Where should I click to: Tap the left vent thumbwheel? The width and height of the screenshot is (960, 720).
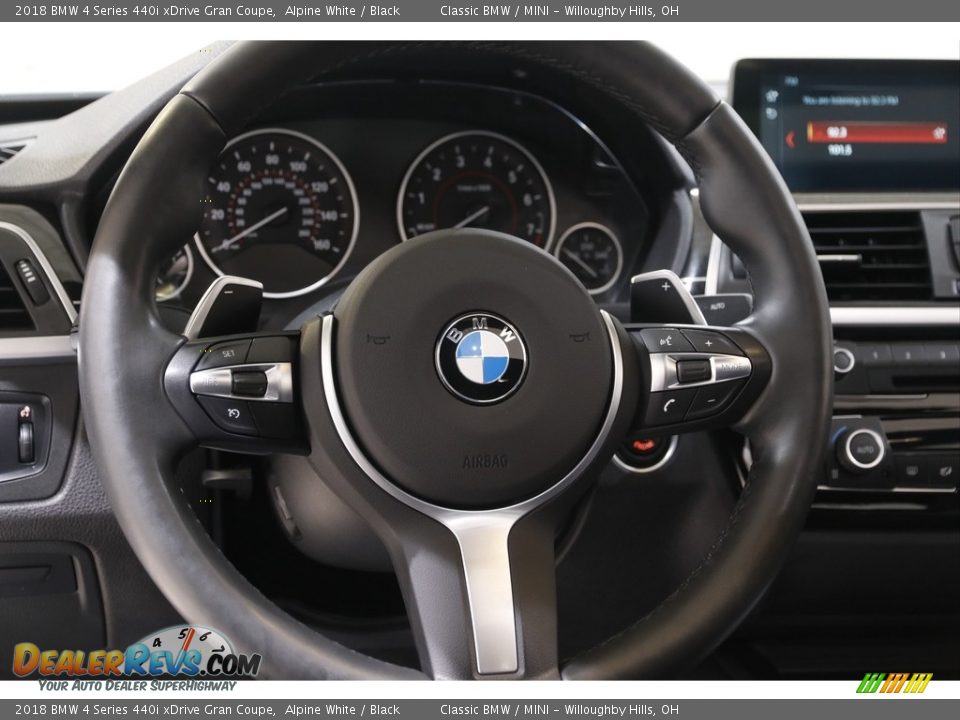click(30, 281)
